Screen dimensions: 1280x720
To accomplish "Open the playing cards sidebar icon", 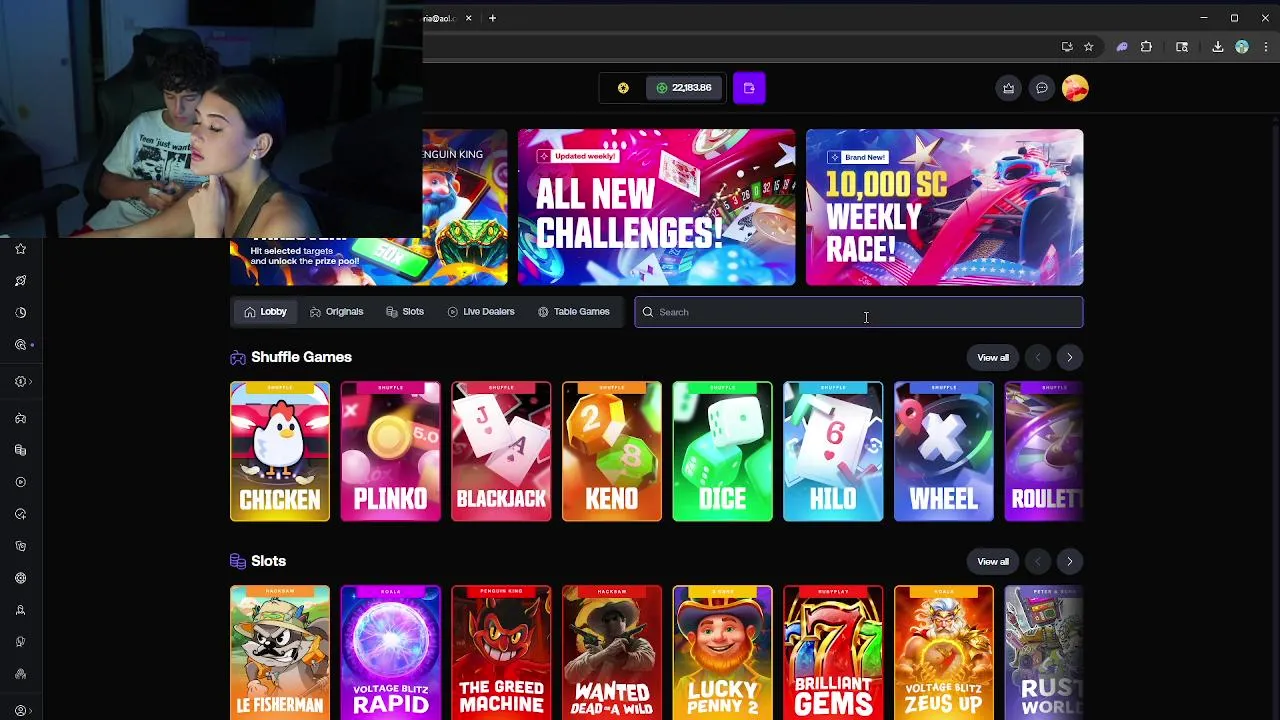I will click(x=20, y=546).
